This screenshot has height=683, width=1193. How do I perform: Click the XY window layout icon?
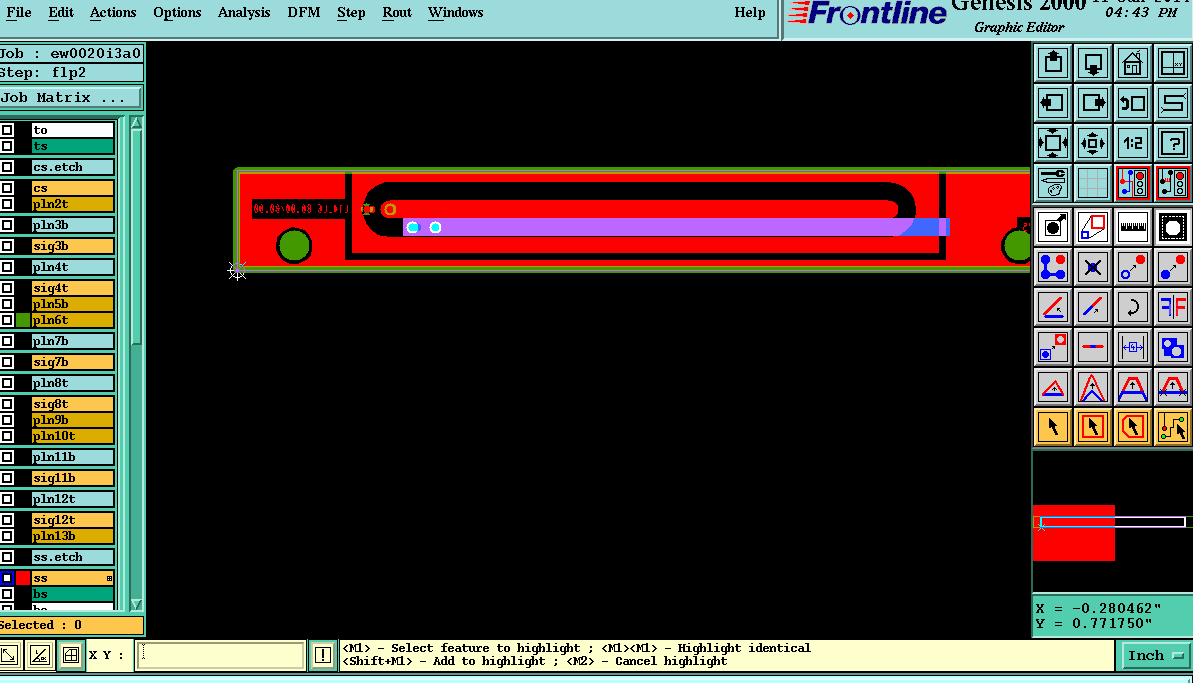tap(1172, 62)
